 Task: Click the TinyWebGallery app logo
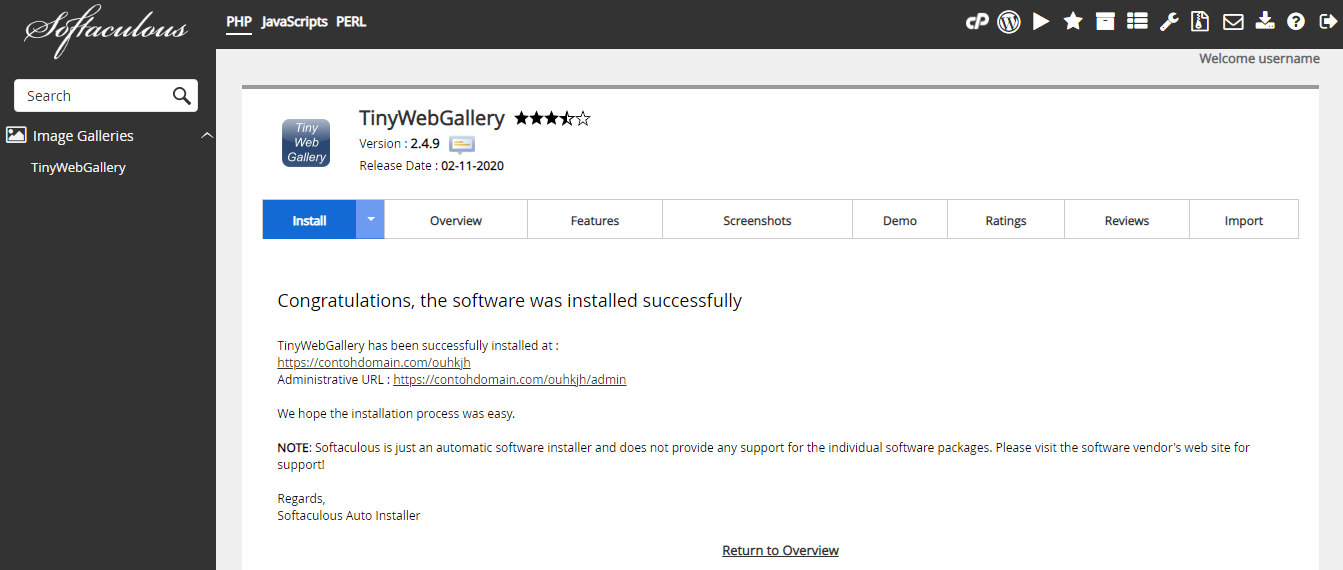tap(306, 143)
